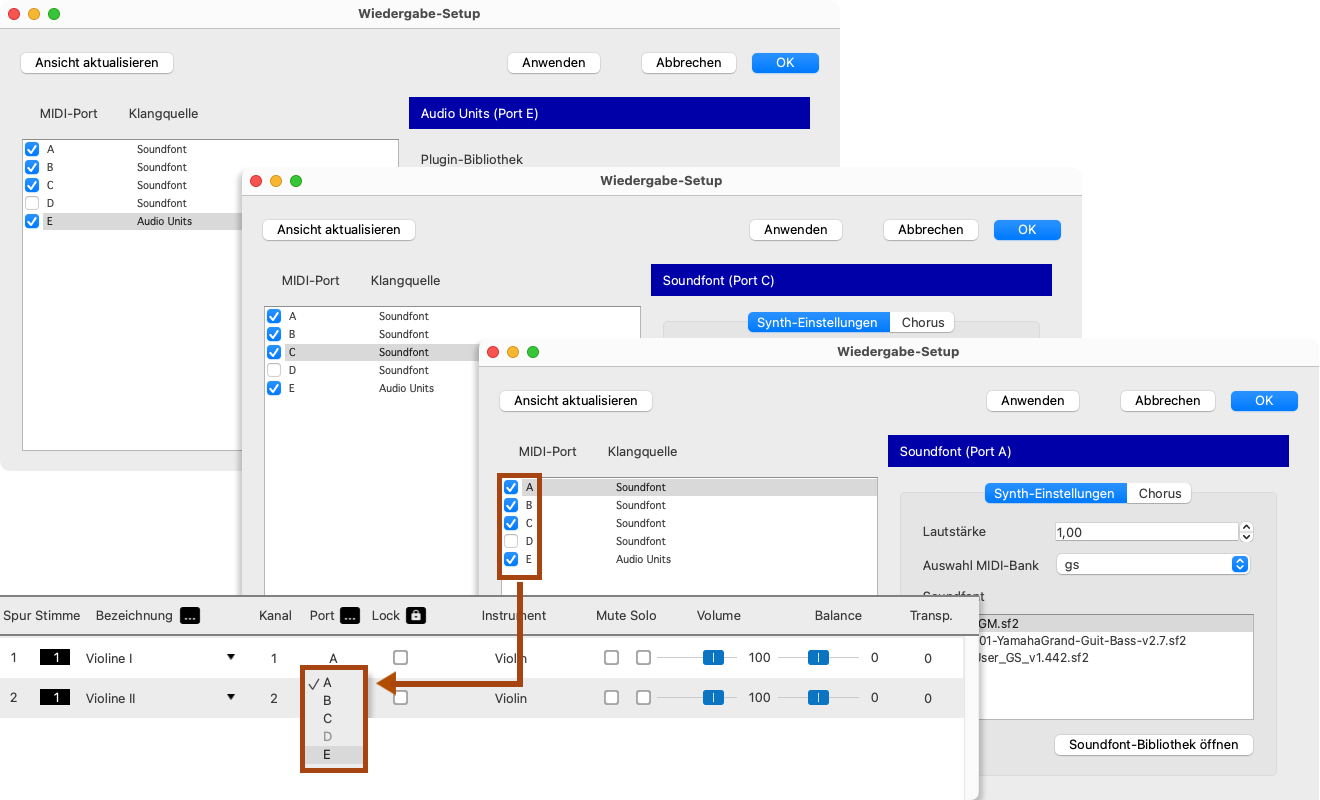This screenshot has height=800, width=1320.
Task: Solo the Violine II track
Action: point(643,698)
